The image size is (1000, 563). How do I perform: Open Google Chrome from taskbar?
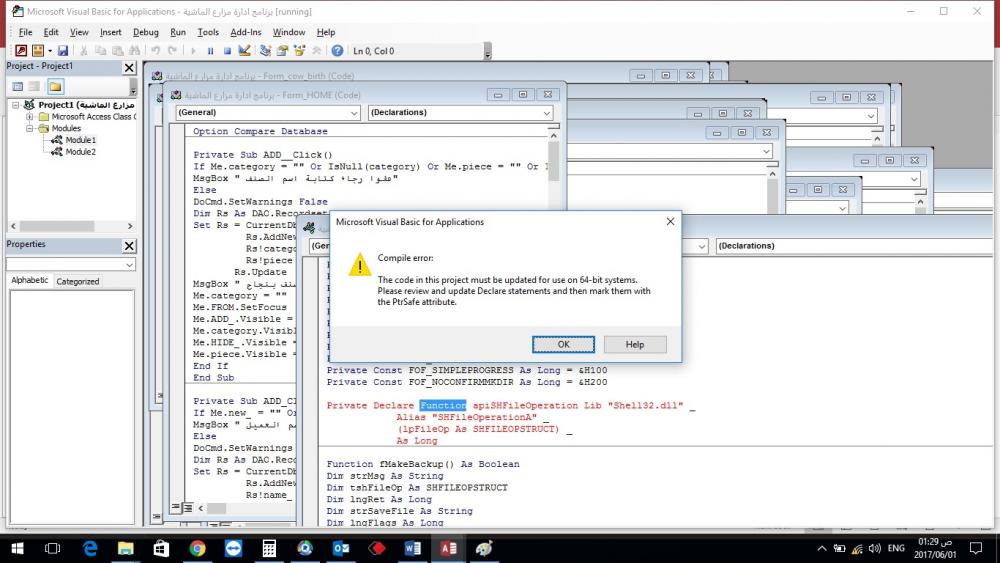[198, 548]
